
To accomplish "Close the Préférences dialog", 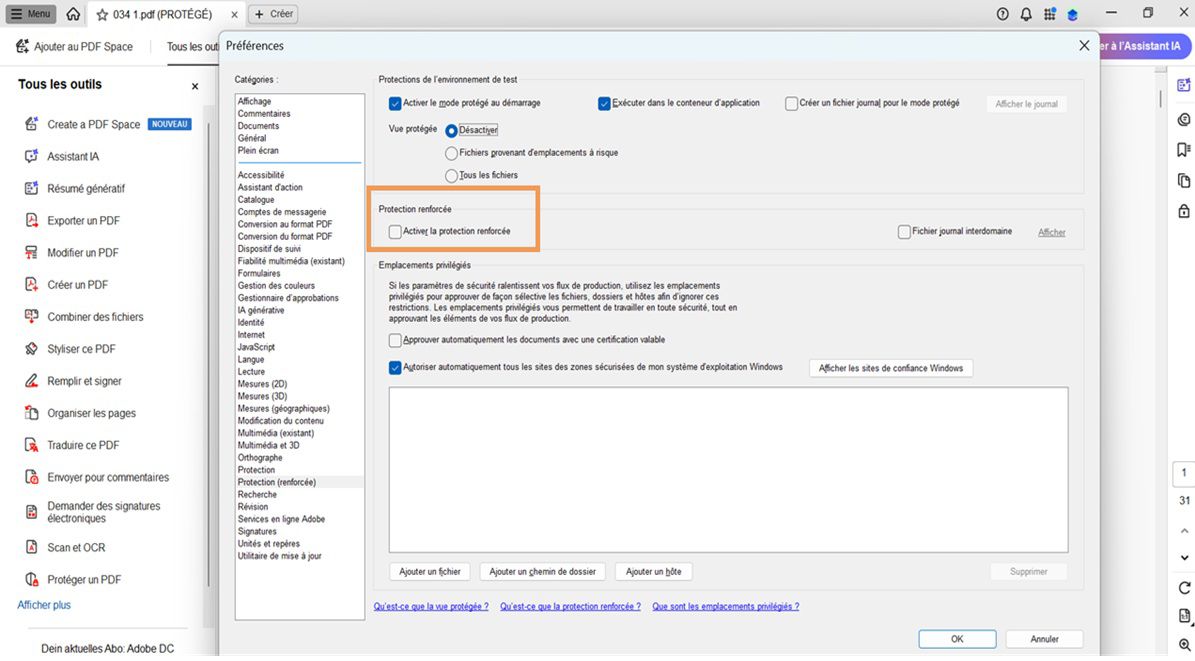I will click(x=1084, y=46).
